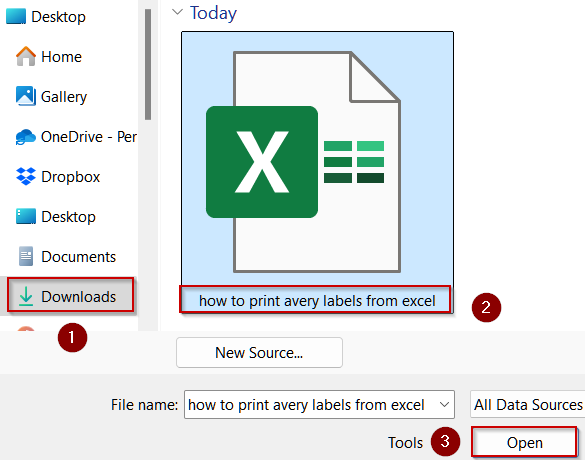Viewport: 585px width, 460px height.
Task: Open the All Data Sources file type dropdown
Action: coord(528,404)
